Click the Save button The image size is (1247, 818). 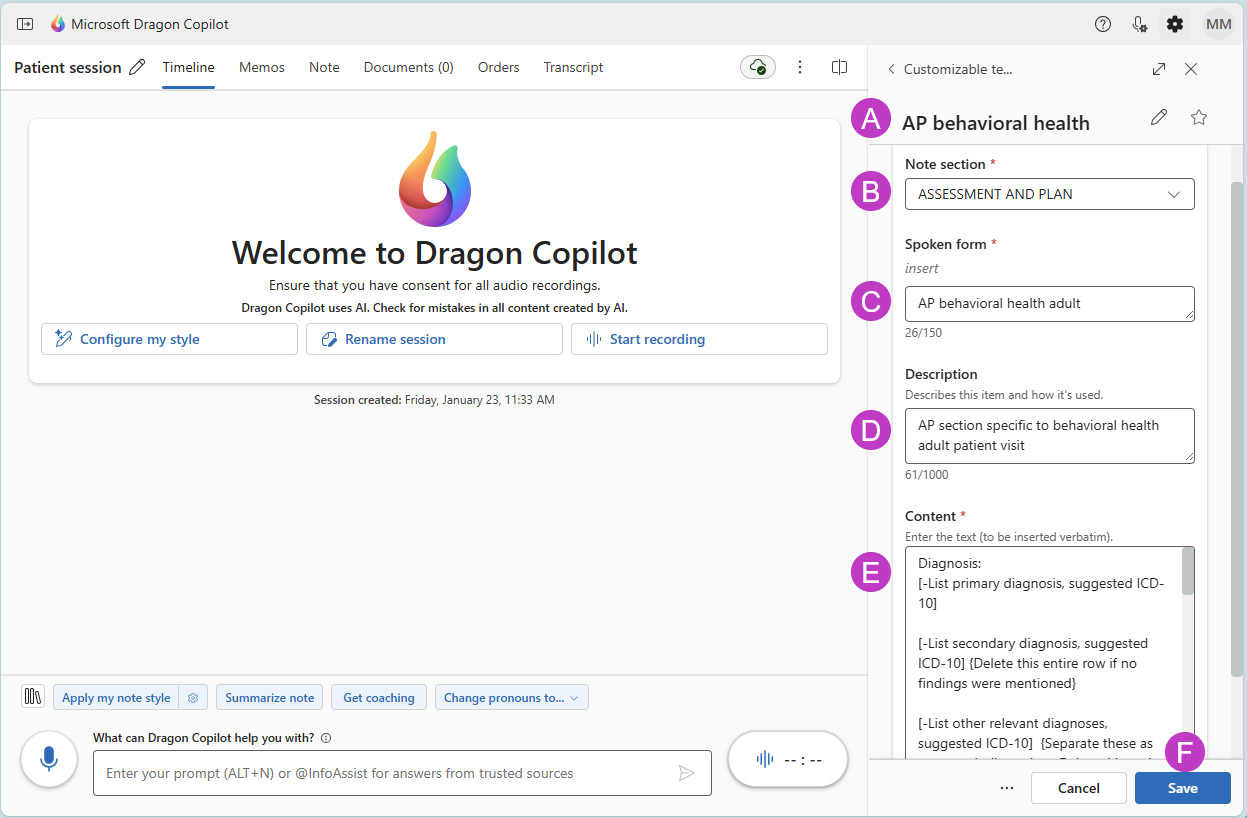pyautogui.click(x=1182, y=788)
